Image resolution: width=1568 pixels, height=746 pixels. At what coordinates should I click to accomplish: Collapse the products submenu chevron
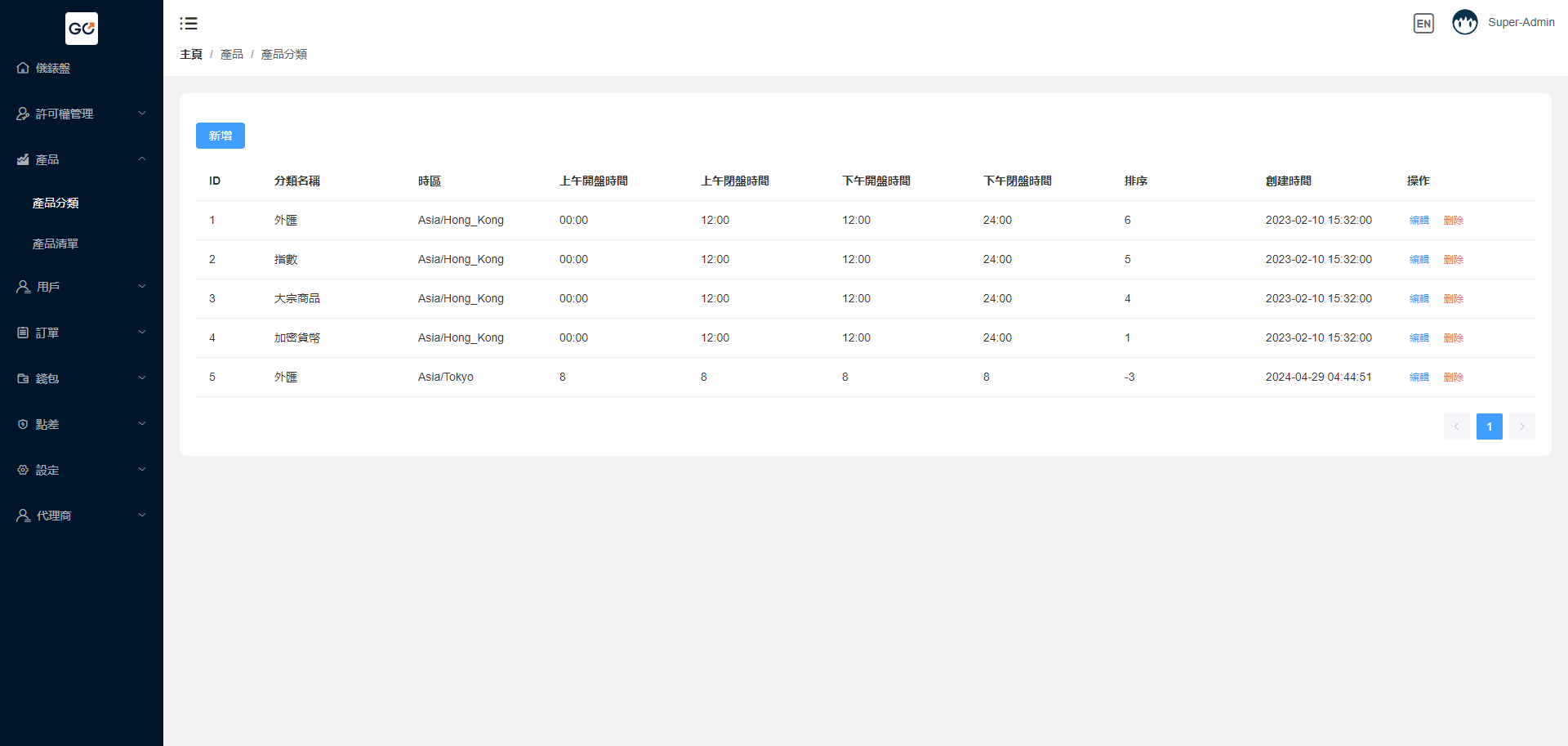pos(142,159)
